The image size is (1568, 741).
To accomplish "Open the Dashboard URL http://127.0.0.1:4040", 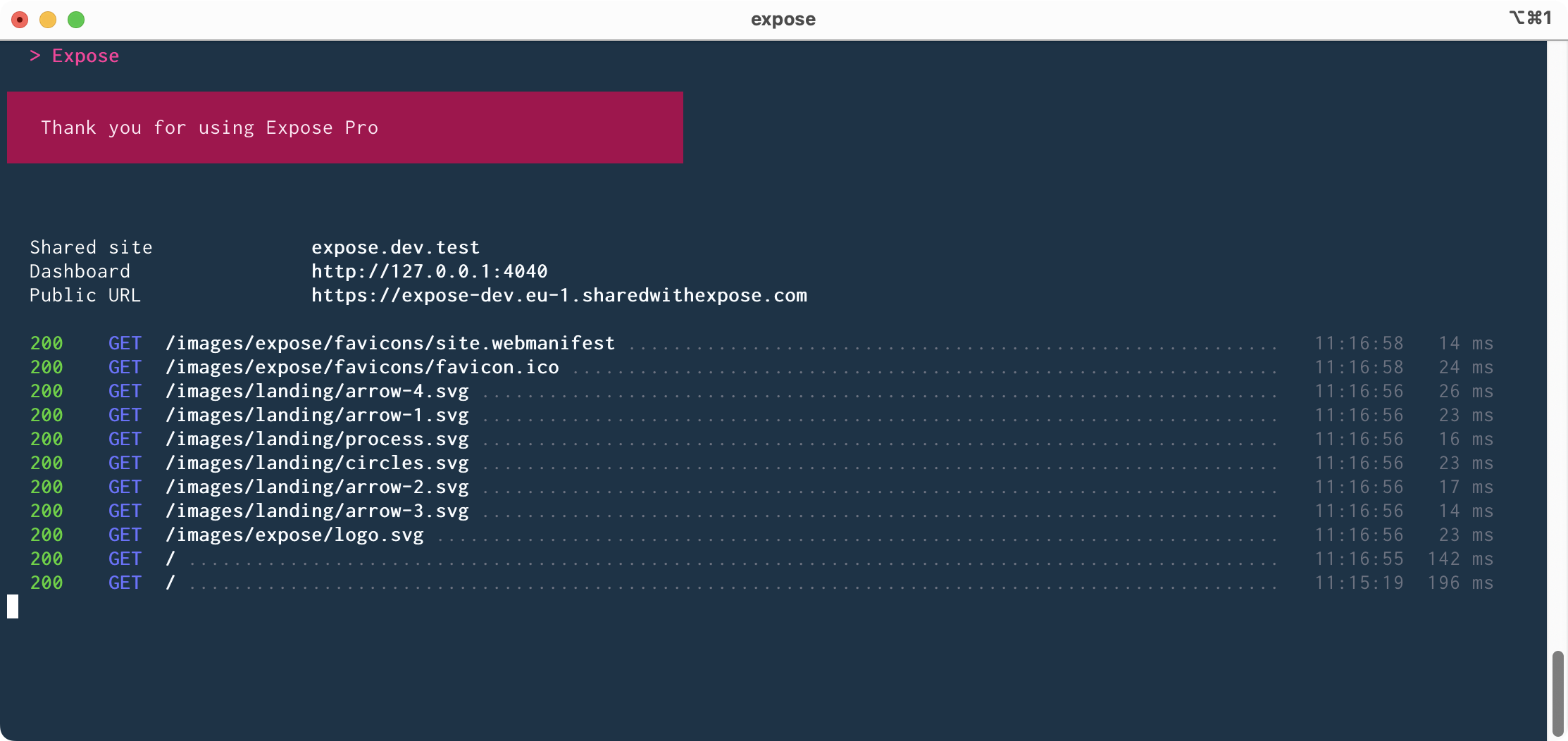I will pos(429,271).
